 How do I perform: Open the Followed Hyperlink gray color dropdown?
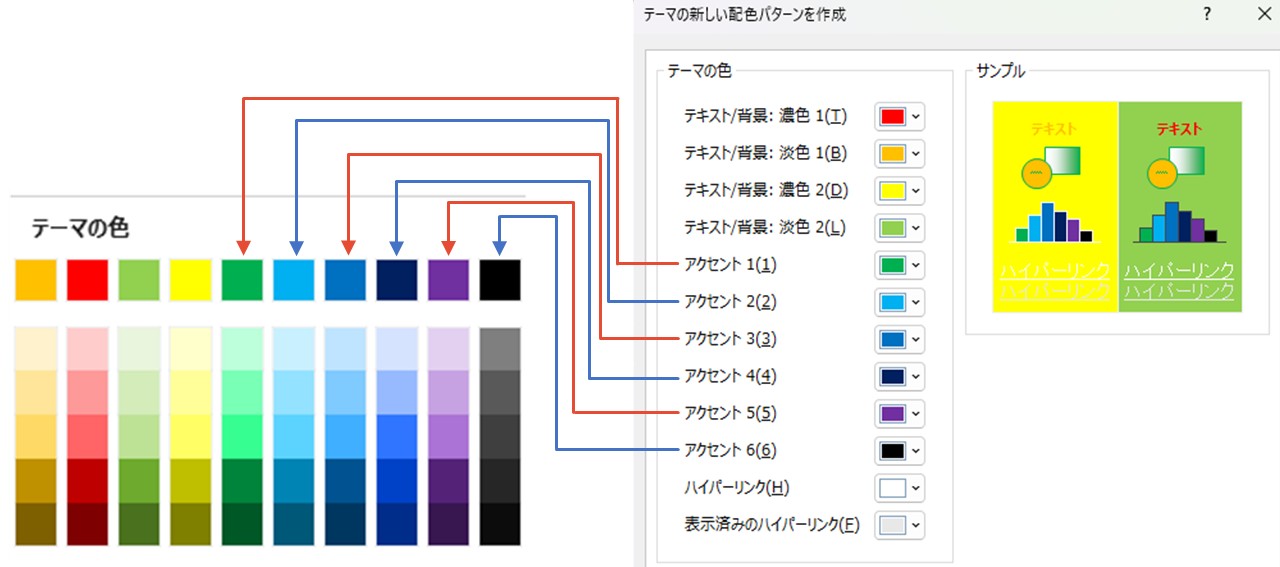point(899,525)
